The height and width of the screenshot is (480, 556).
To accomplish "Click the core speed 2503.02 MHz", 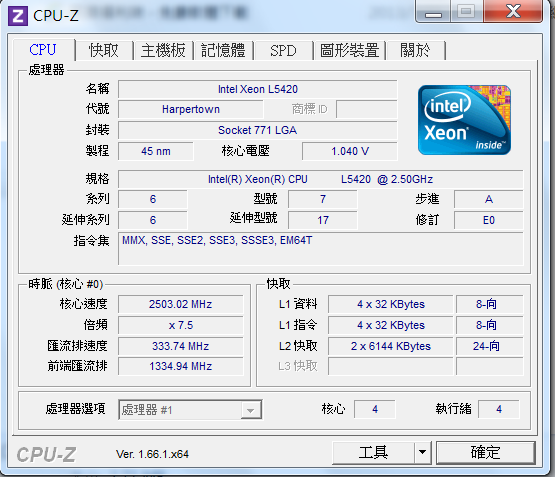I will [181, 304].
